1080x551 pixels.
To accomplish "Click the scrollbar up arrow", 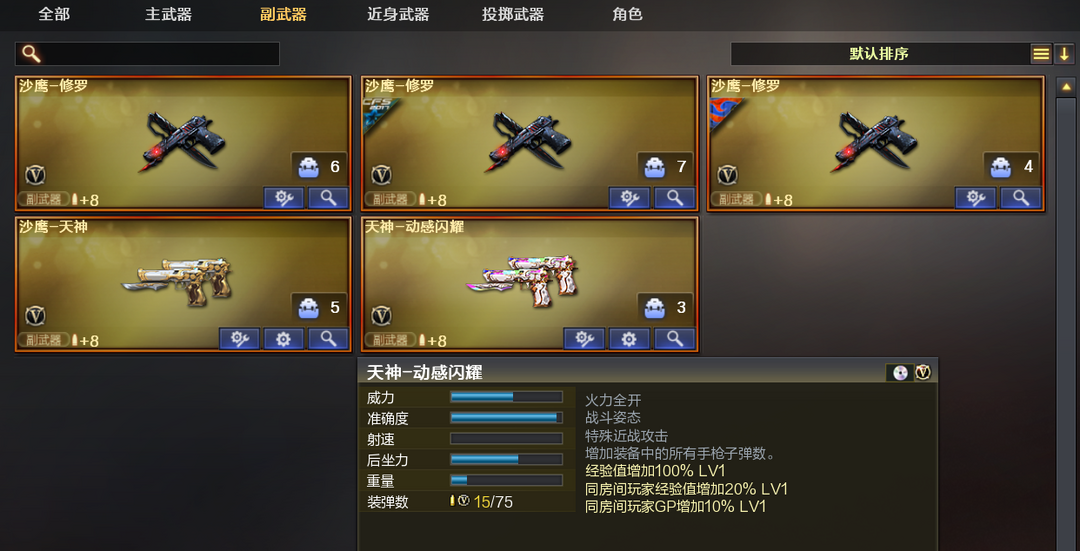I will click(1066, 87).
